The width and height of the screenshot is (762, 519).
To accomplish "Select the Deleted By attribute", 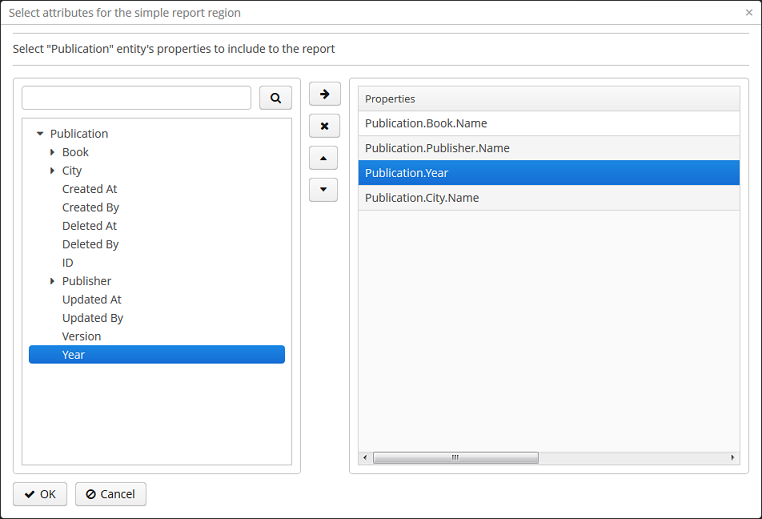I will click(x=90, y=244).
